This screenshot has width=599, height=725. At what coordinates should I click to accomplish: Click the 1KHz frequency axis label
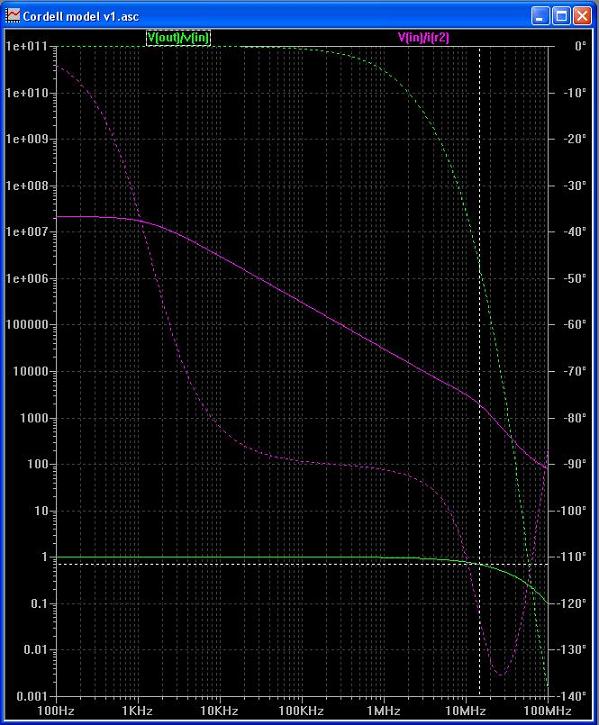coord(137,711)
